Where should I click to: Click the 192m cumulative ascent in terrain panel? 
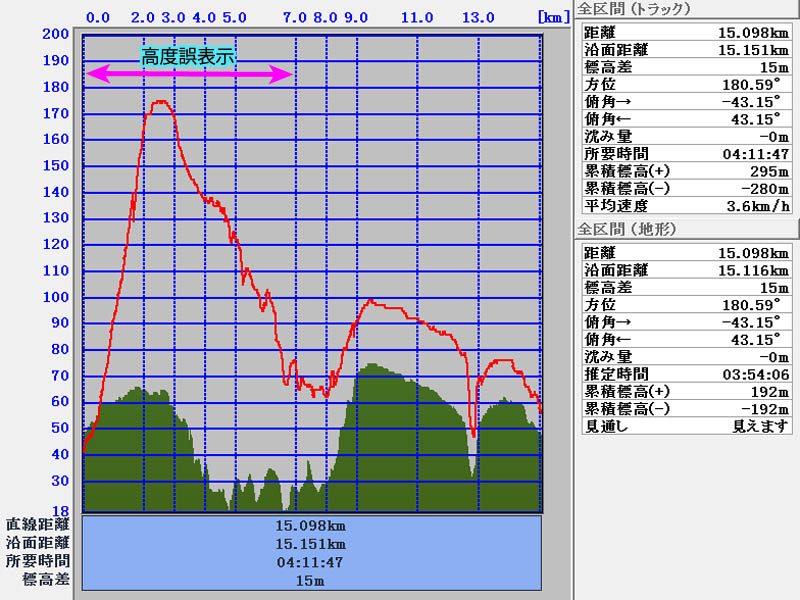pos(770,391)
